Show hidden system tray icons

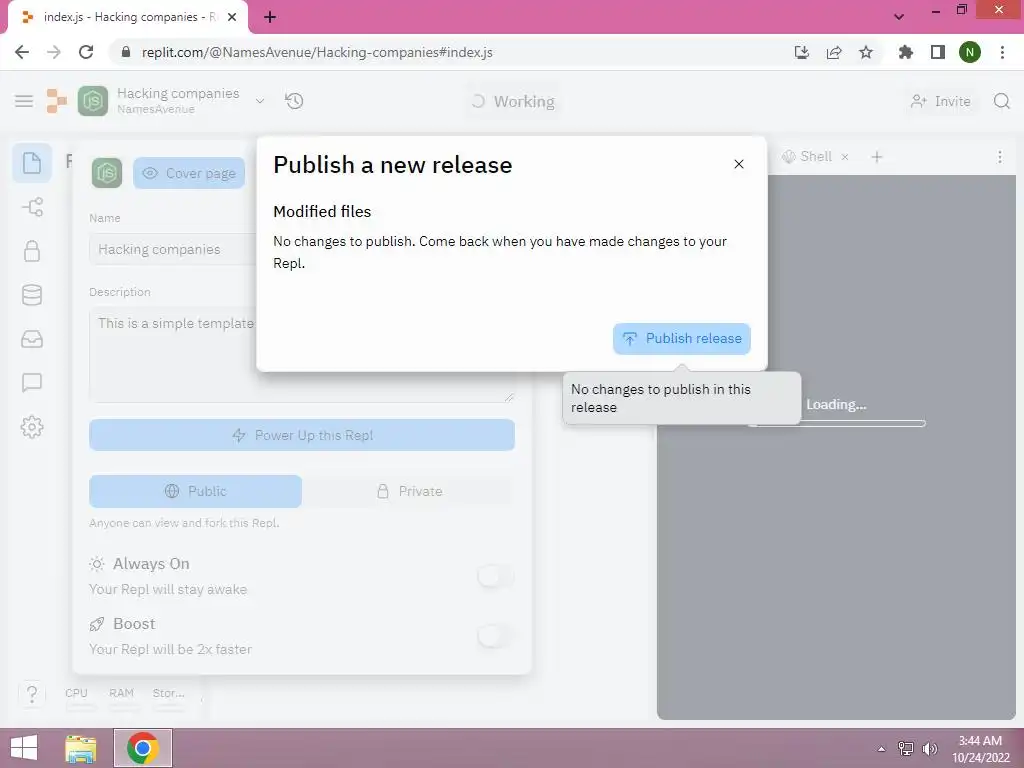[x=881, y=749]
